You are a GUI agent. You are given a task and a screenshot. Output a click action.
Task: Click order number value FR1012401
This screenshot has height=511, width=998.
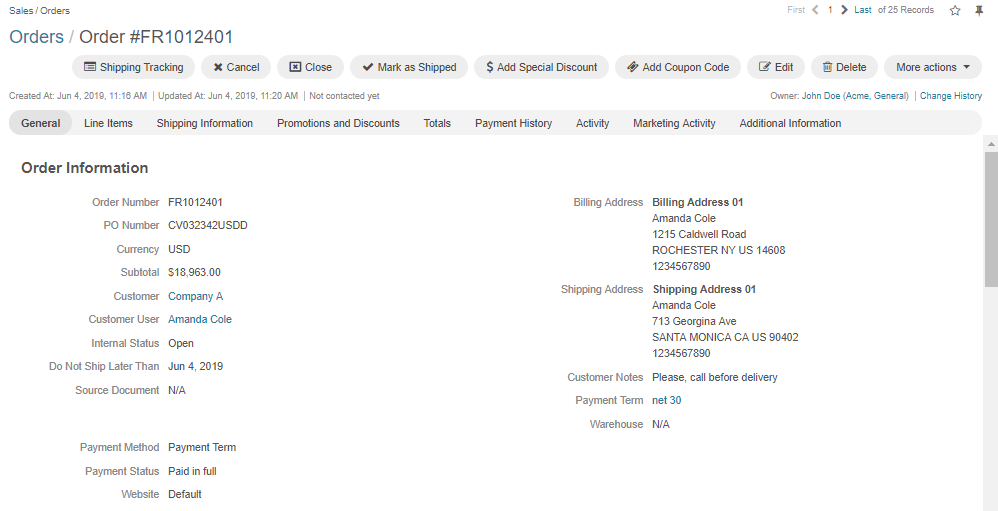coord(195,202)
